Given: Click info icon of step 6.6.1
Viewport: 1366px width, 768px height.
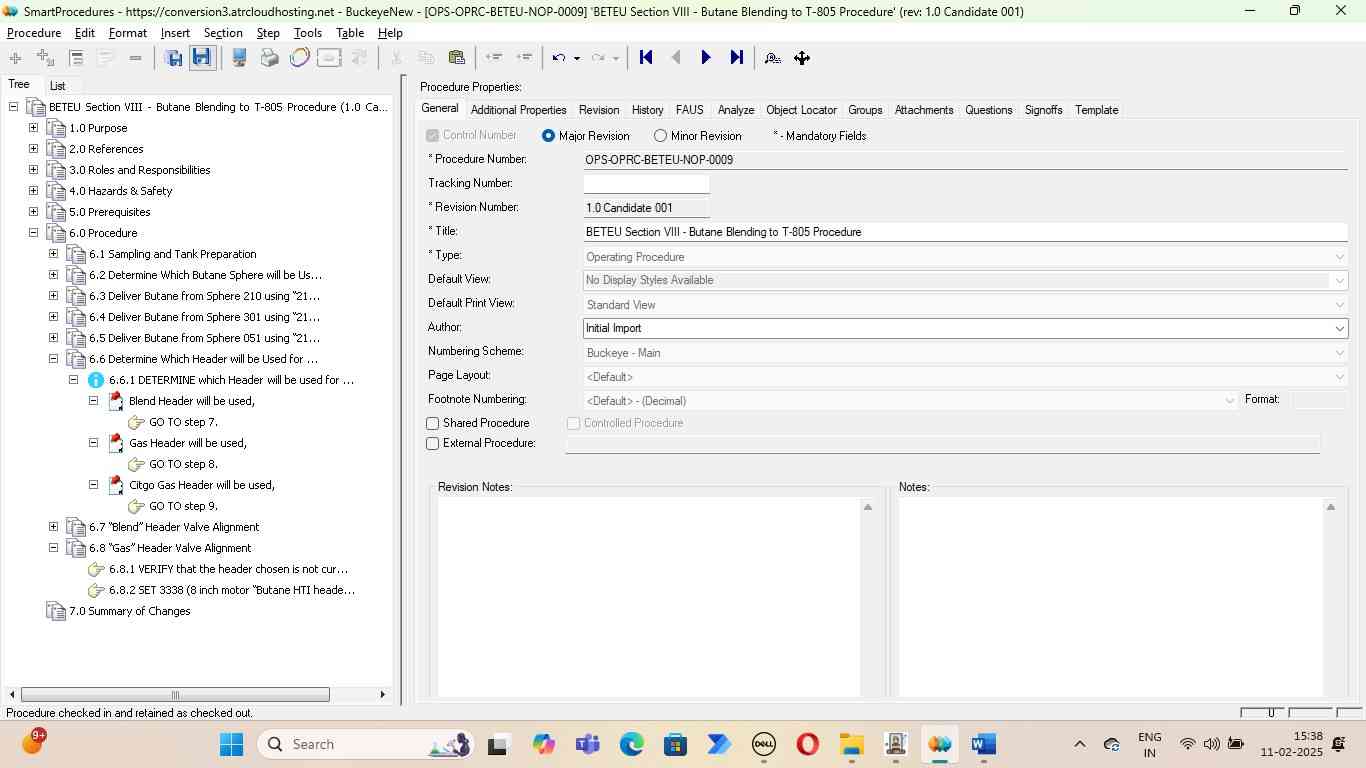Looking at the screenshot, I should pos(96,380).
